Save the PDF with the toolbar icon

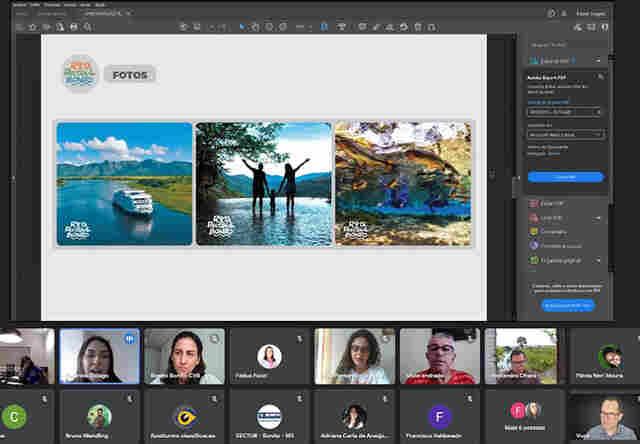click(19, 27)
